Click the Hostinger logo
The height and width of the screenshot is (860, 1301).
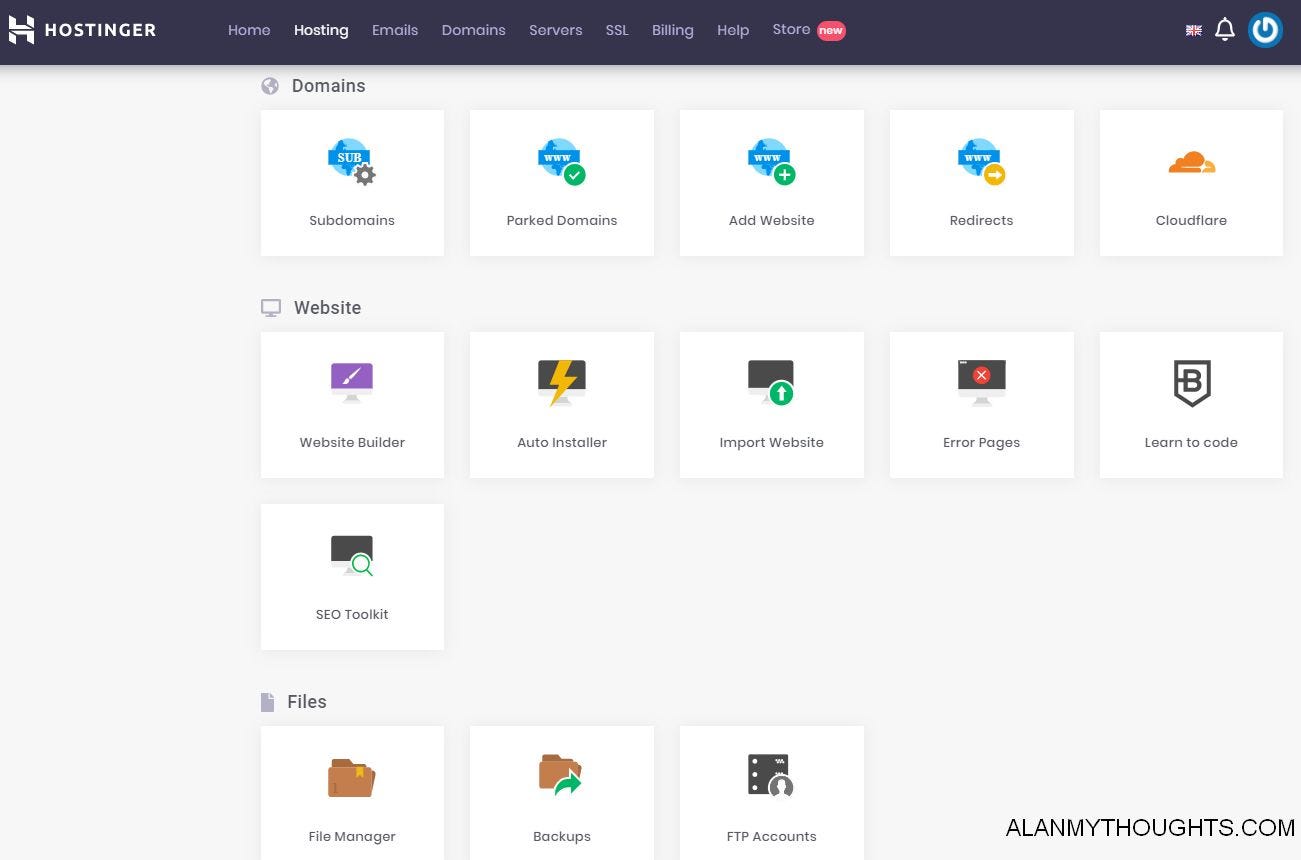click(x=82, y=30)
